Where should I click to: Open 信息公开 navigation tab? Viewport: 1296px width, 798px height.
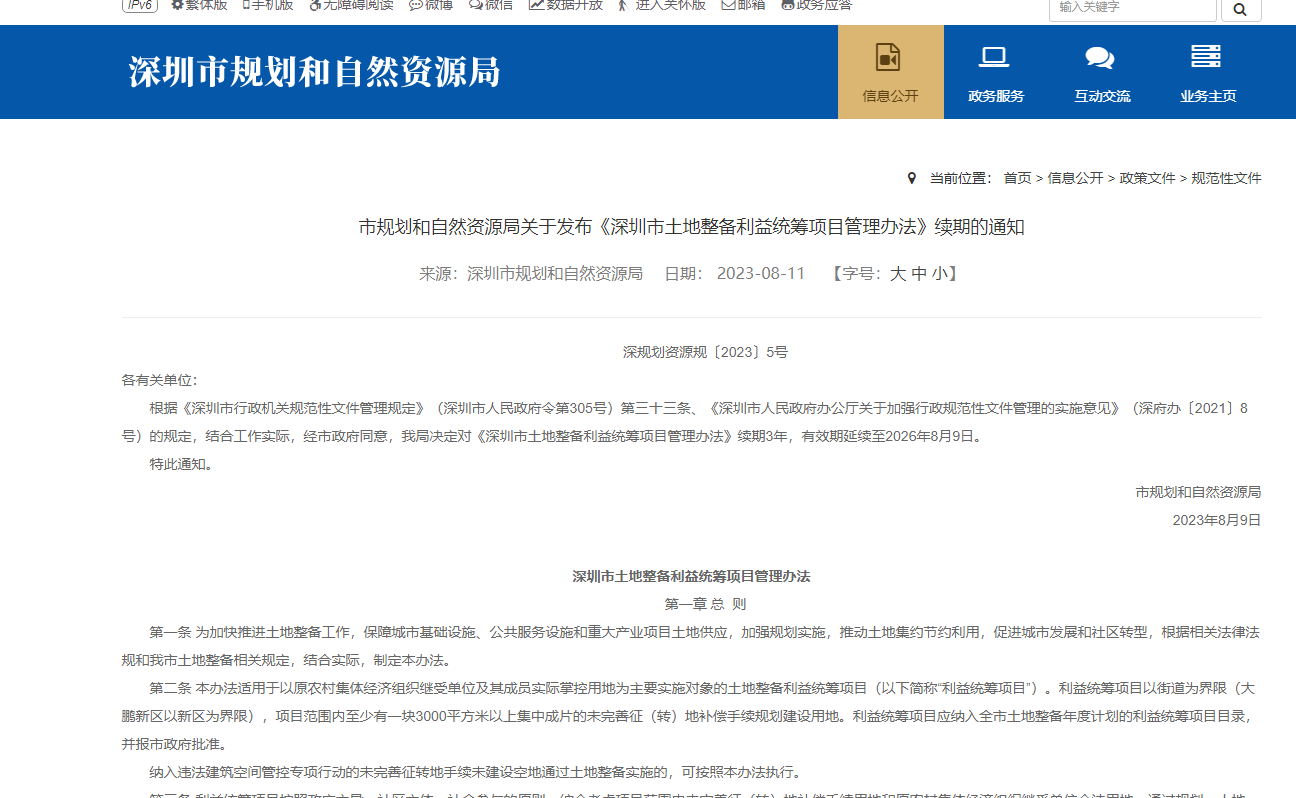click(890, 72)
